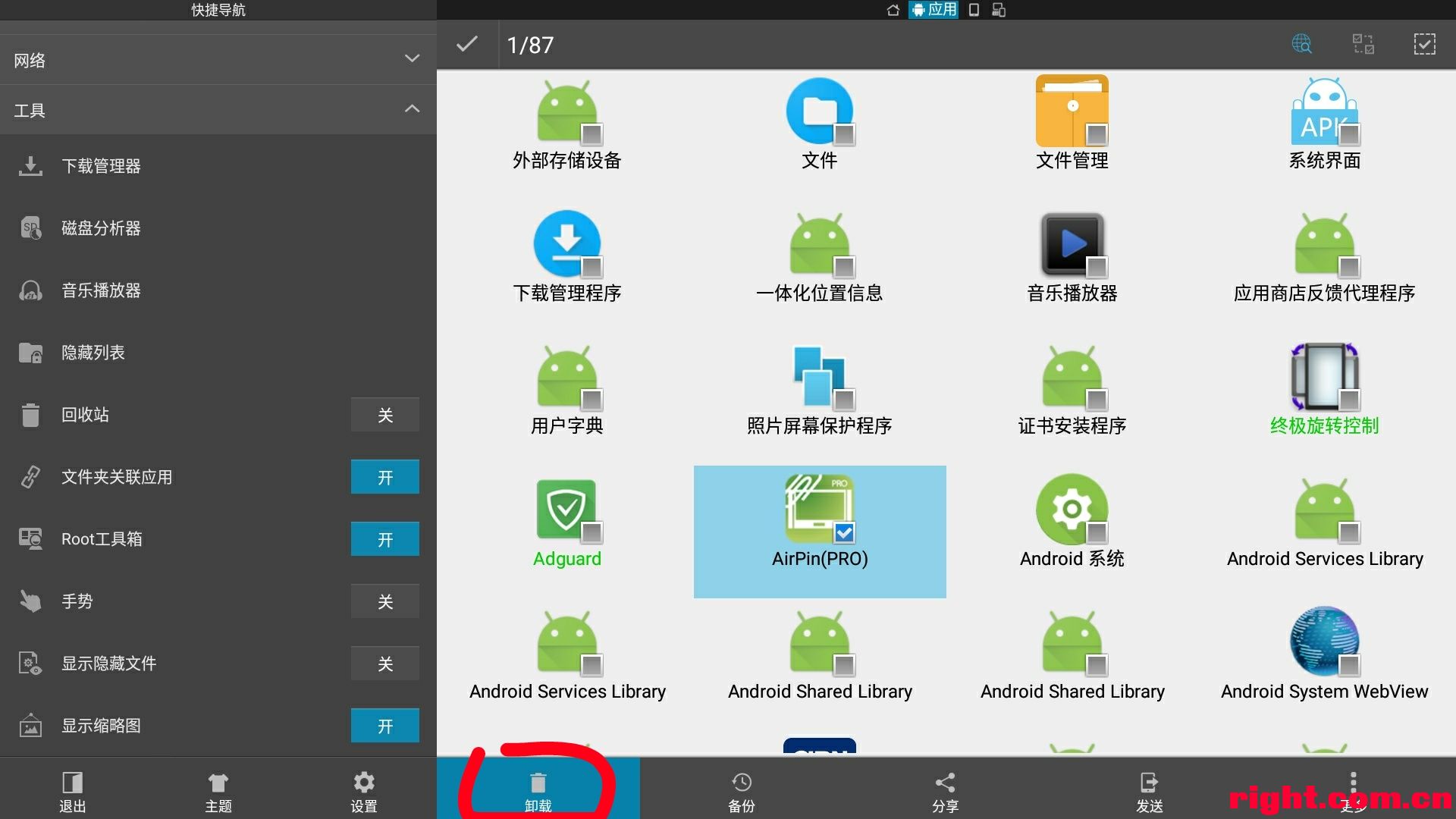Viewport: 1456px width, 819px height.
Task: Toggle 显示隐藏文件 switch showing 关
Action: (385, 664)
